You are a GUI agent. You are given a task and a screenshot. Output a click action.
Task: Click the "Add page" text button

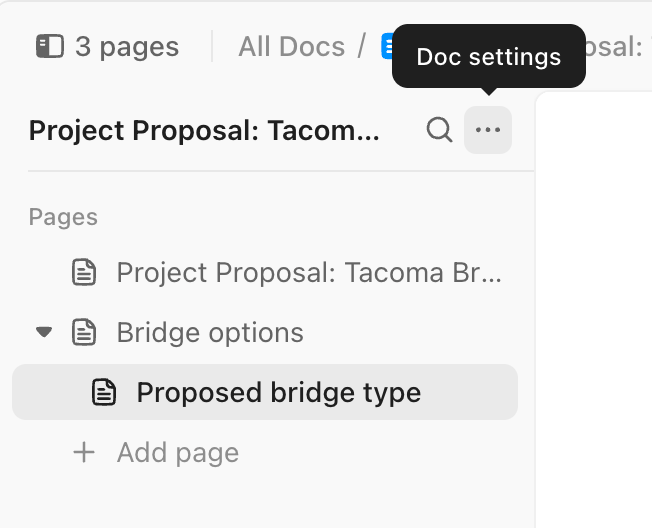point(177,452)
